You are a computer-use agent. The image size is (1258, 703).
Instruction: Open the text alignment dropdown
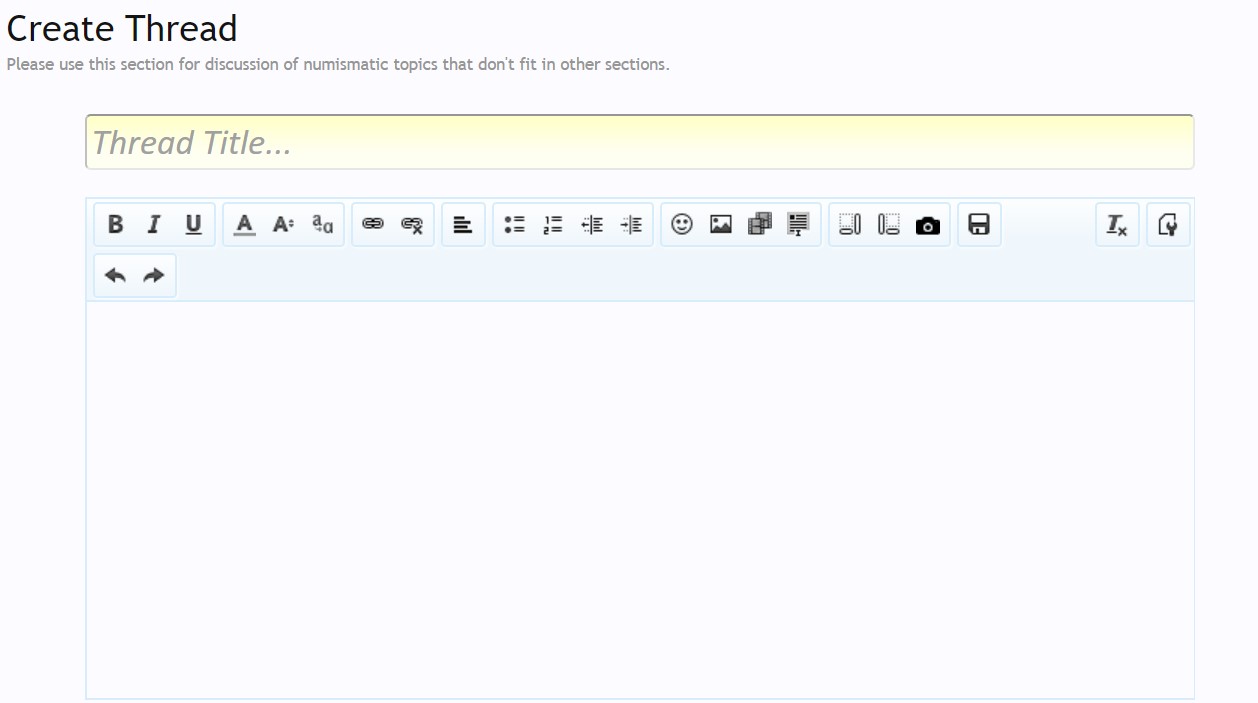click(463, 225)
